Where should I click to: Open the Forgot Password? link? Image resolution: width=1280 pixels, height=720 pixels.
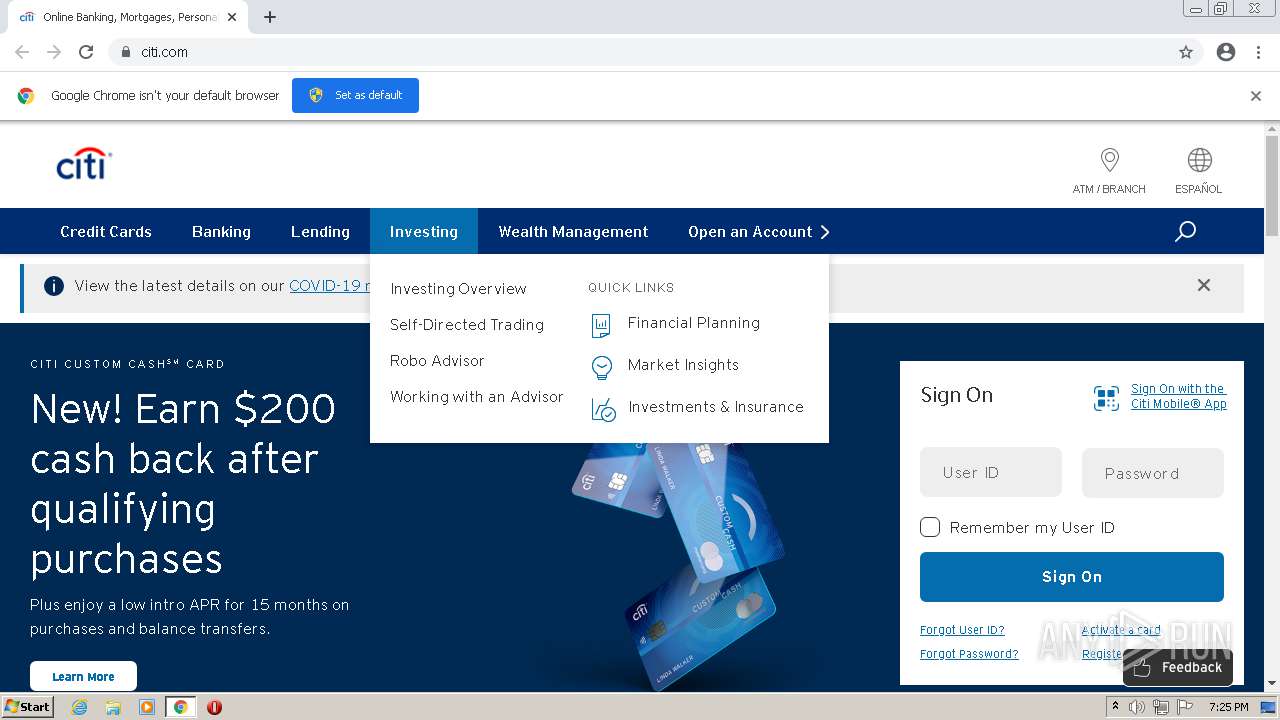(x=969, y=654)
